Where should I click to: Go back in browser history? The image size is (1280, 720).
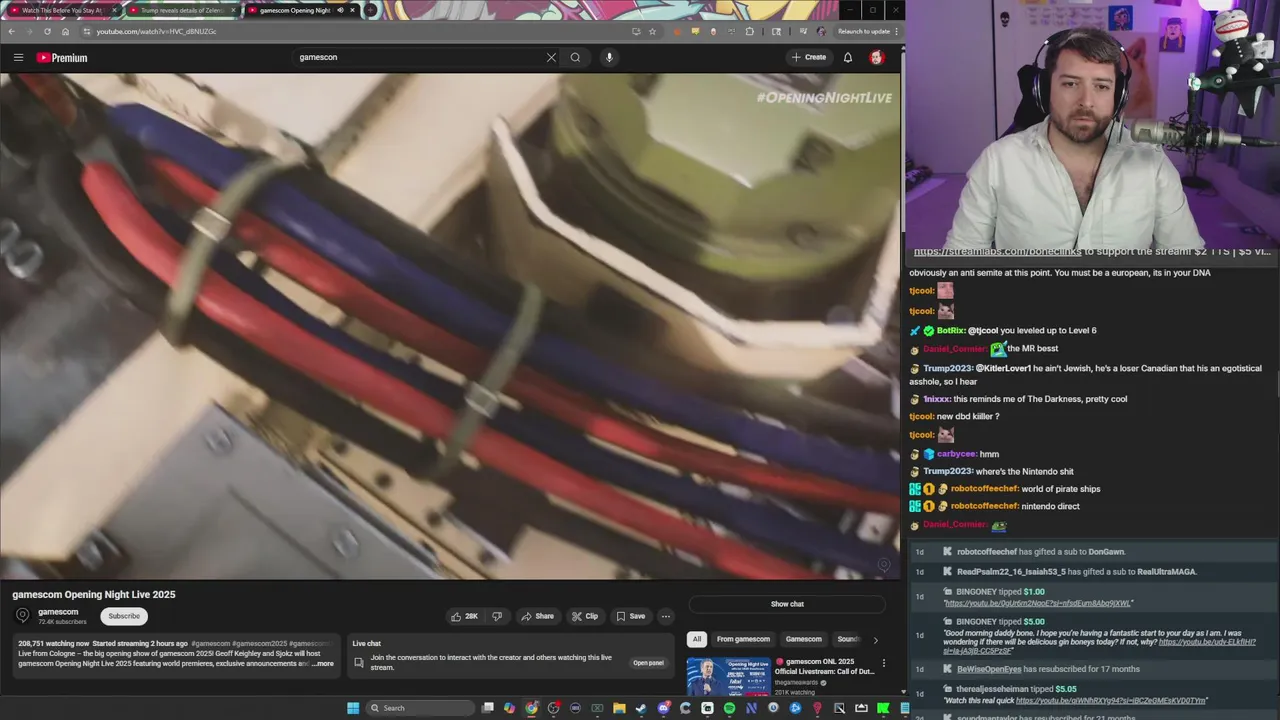point(11,31)
